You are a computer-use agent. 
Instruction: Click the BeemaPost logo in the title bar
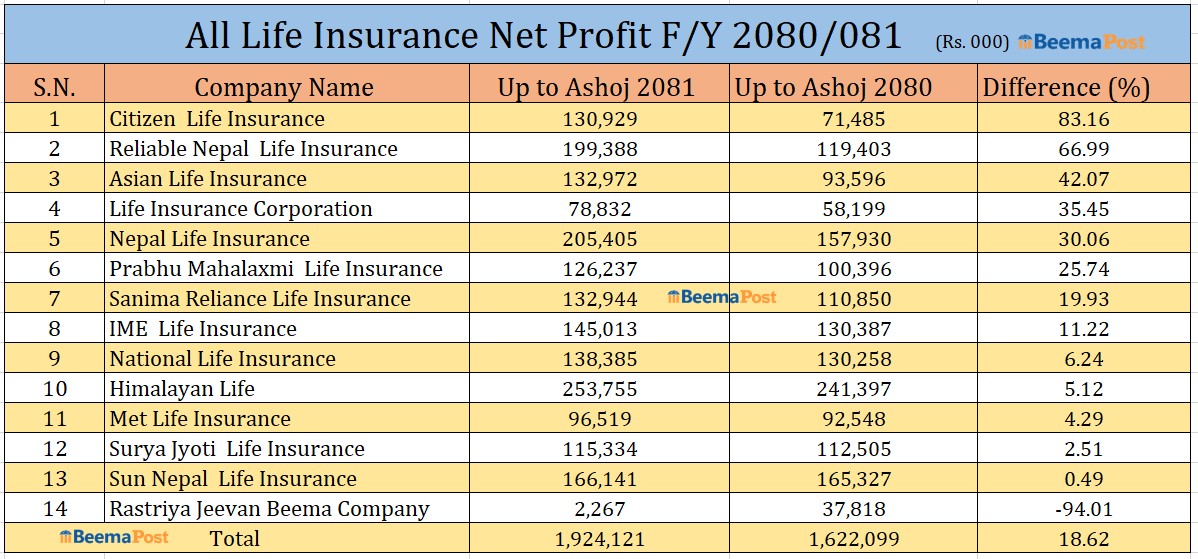point(1081,43)
